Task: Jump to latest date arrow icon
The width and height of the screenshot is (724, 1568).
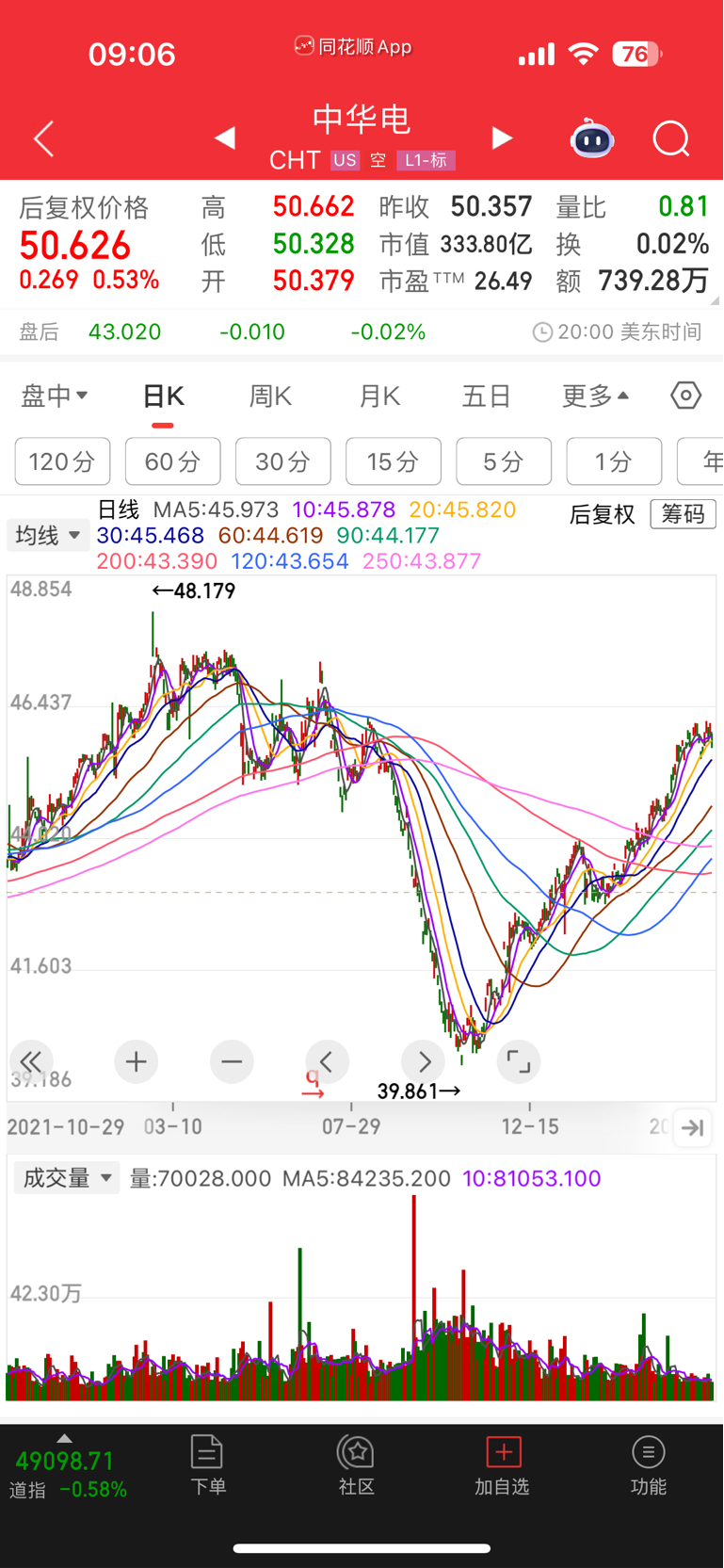Action: [x=693, y=1127]
